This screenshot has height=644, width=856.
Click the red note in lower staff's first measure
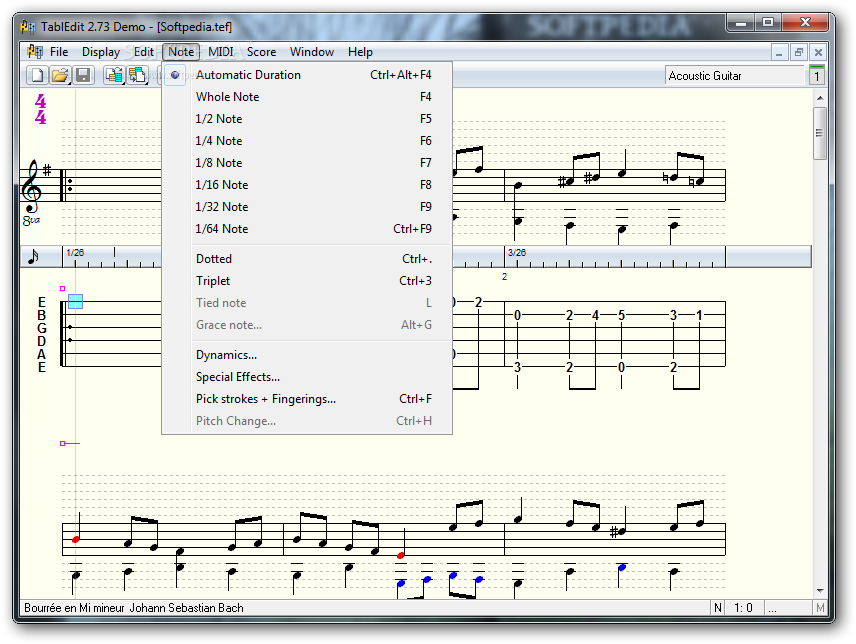[76, 539]
